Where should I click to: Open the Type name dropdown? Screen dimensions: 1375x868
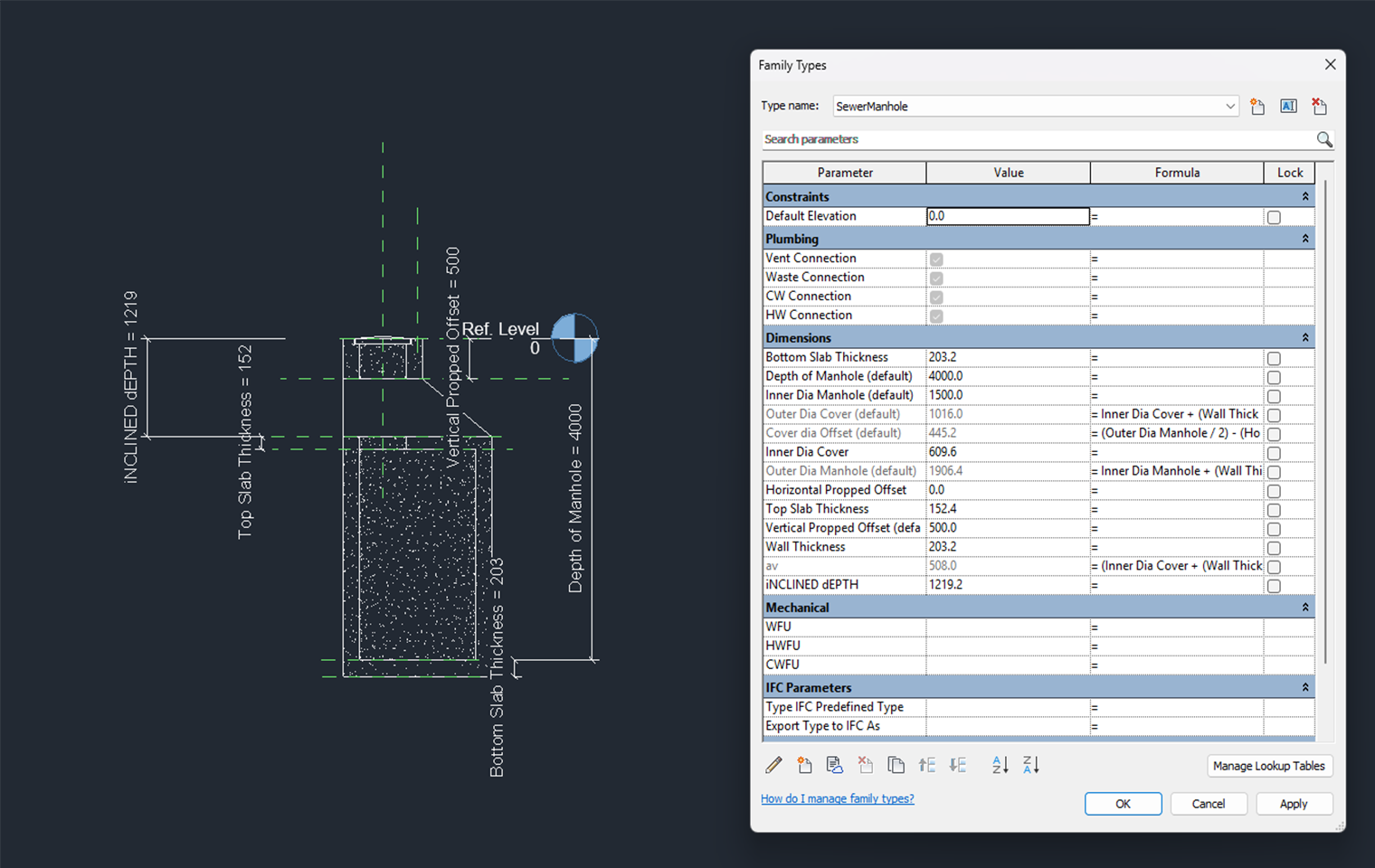pos(1229,106)
